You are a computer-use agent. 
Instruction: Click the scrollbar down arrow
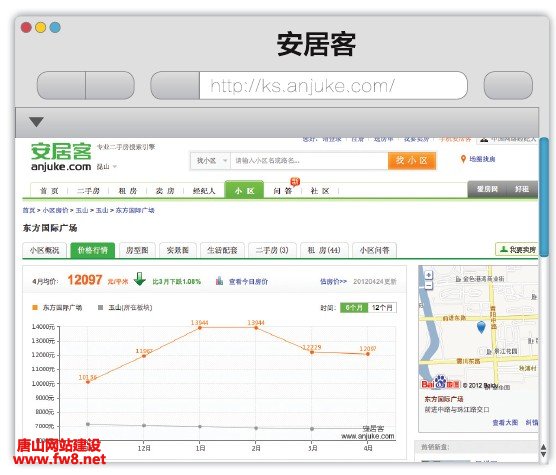point(544,454)
